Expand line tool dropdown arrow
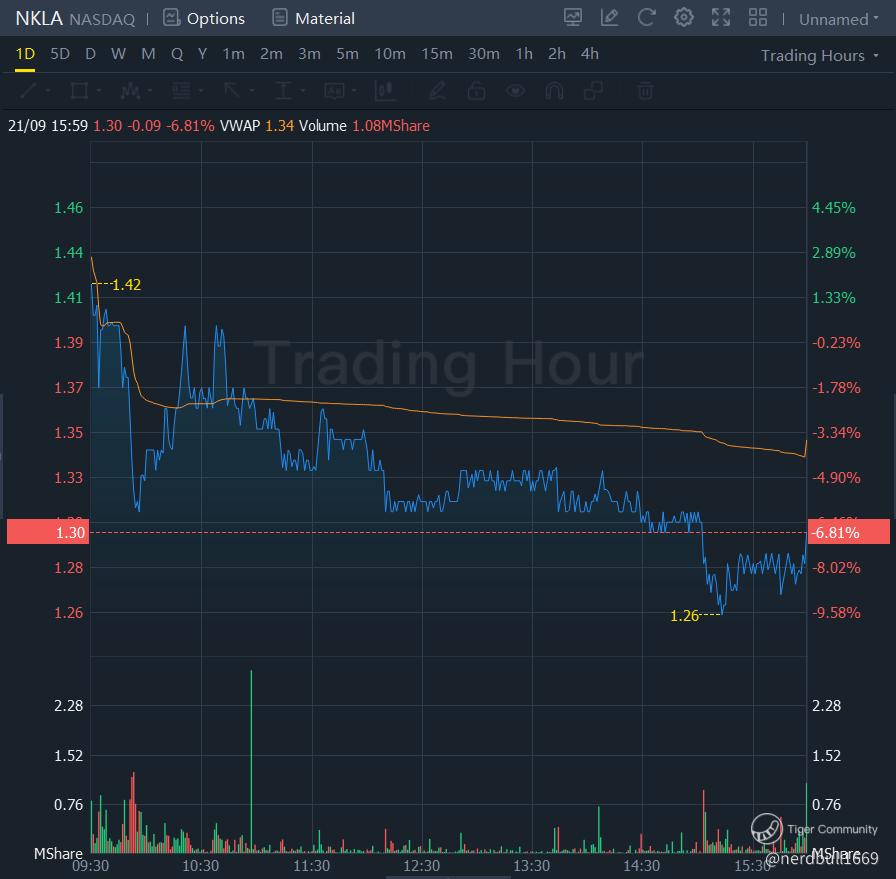The image size is (896, 879). click(48, 90)
